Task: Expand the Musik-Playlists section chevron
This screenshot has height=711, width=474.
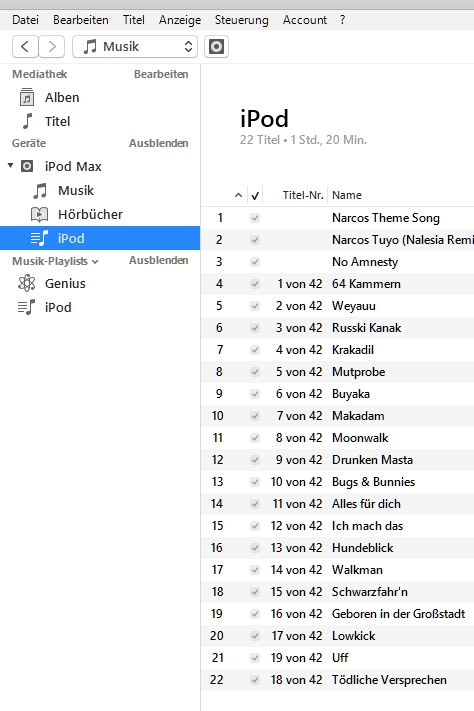Action: (95, 262)
